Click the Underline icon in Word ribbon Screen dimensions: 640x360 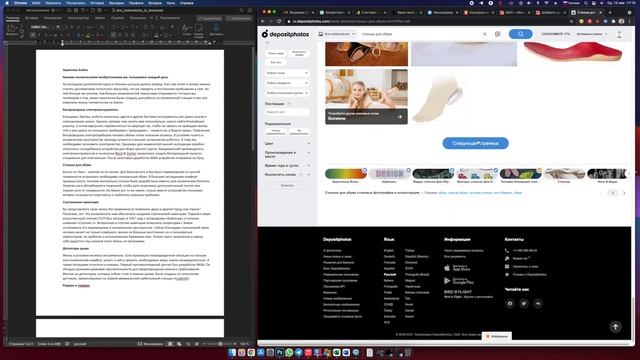(46, 36)
